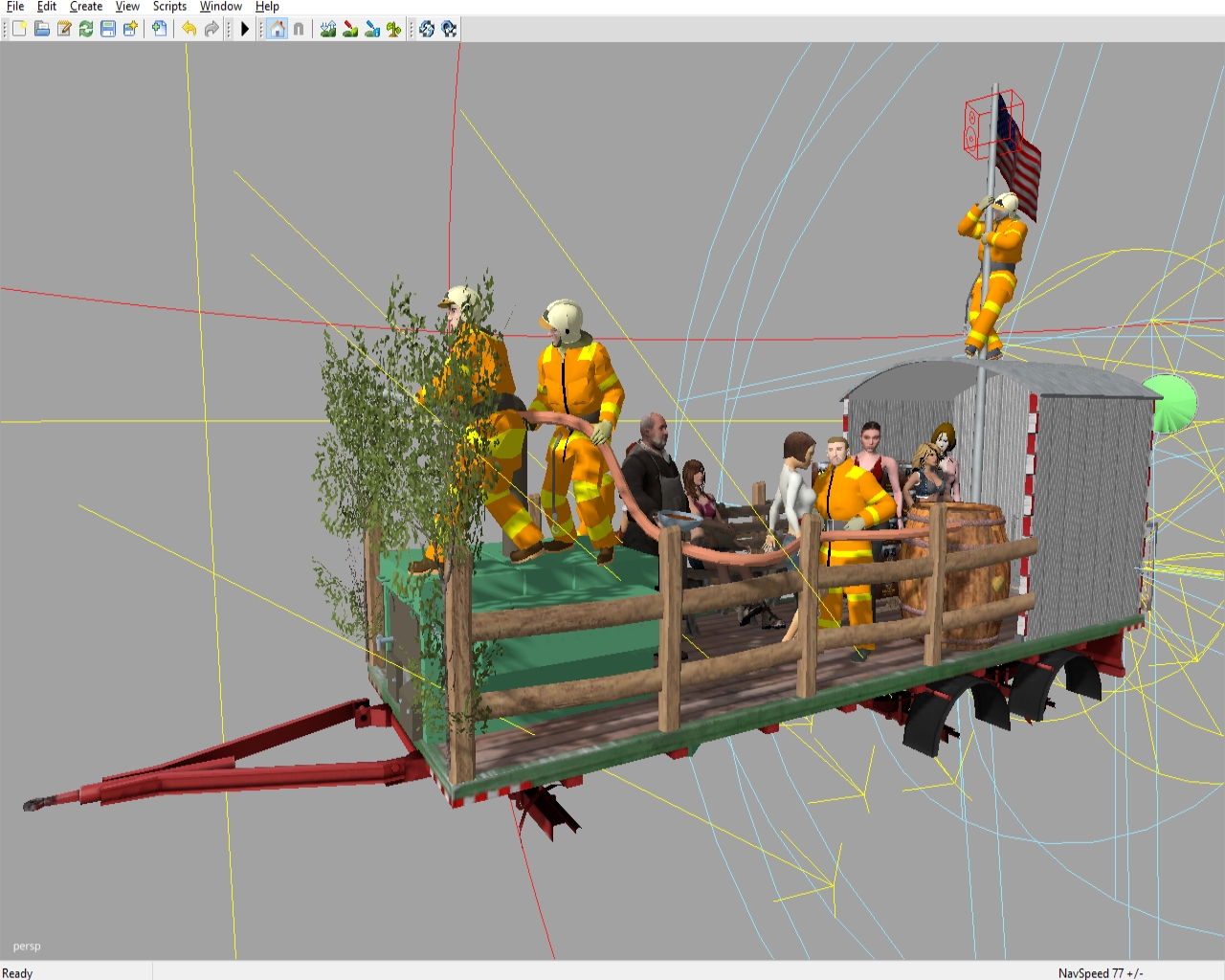Expand the Create menu
The image size is (1225, 980).
tap(86, 7)
